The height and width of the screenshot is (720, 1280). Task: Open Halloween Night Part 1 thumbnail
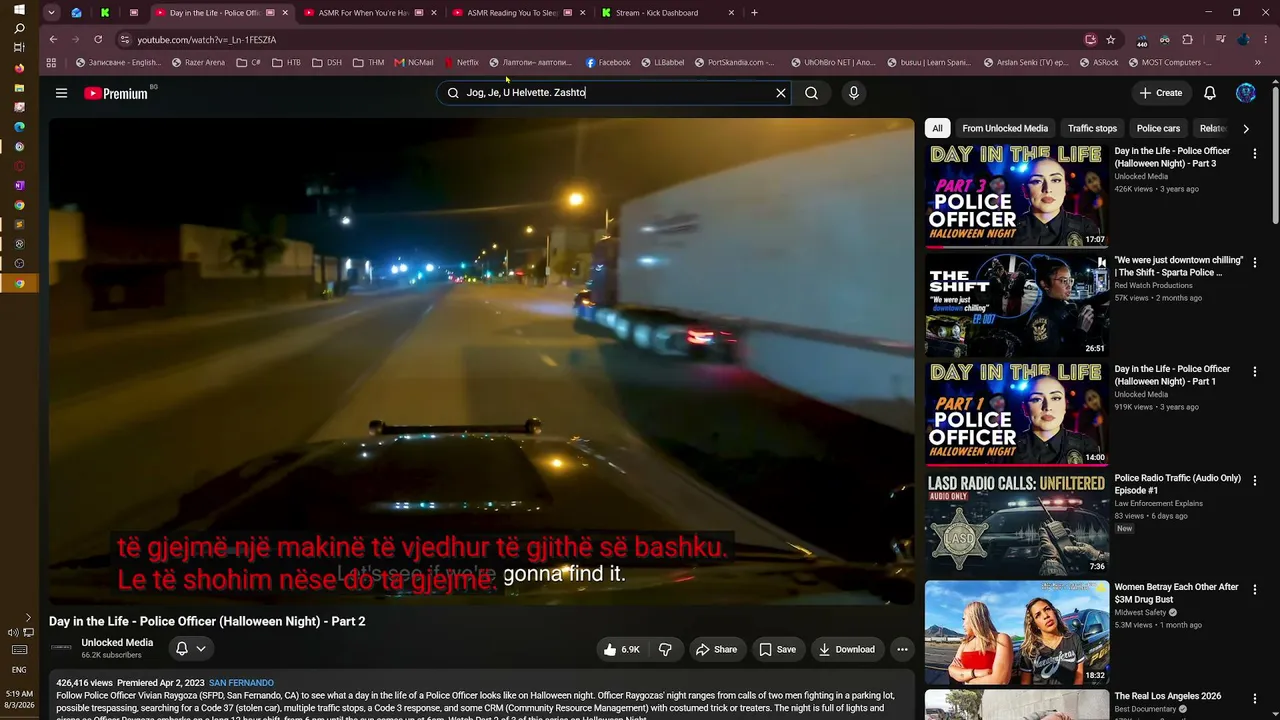point(1016,414)
